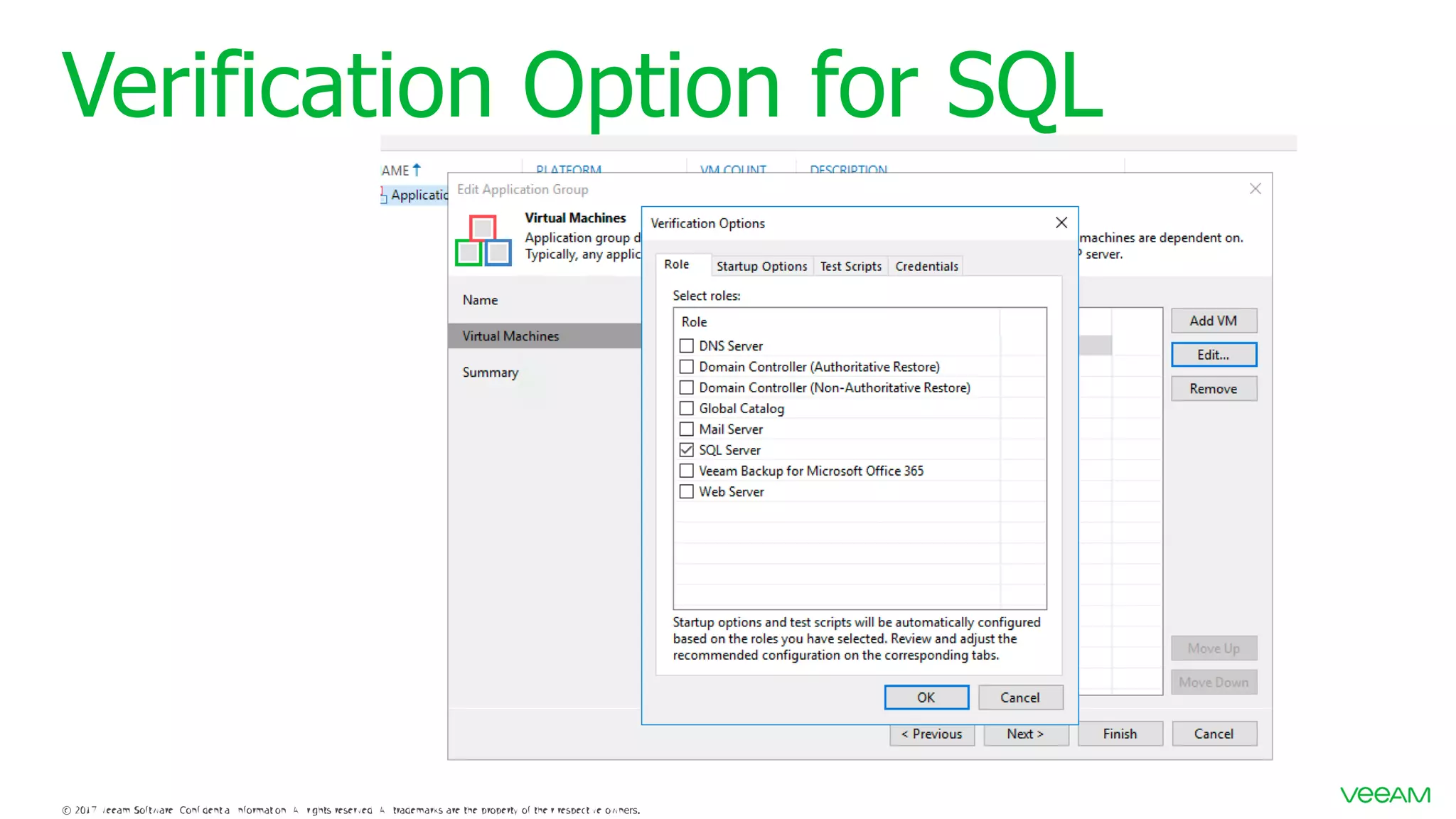The width and height of the screenshot is (1456, 819).
Task: Click the Application group colored squares icon
Action: point(483,240)
